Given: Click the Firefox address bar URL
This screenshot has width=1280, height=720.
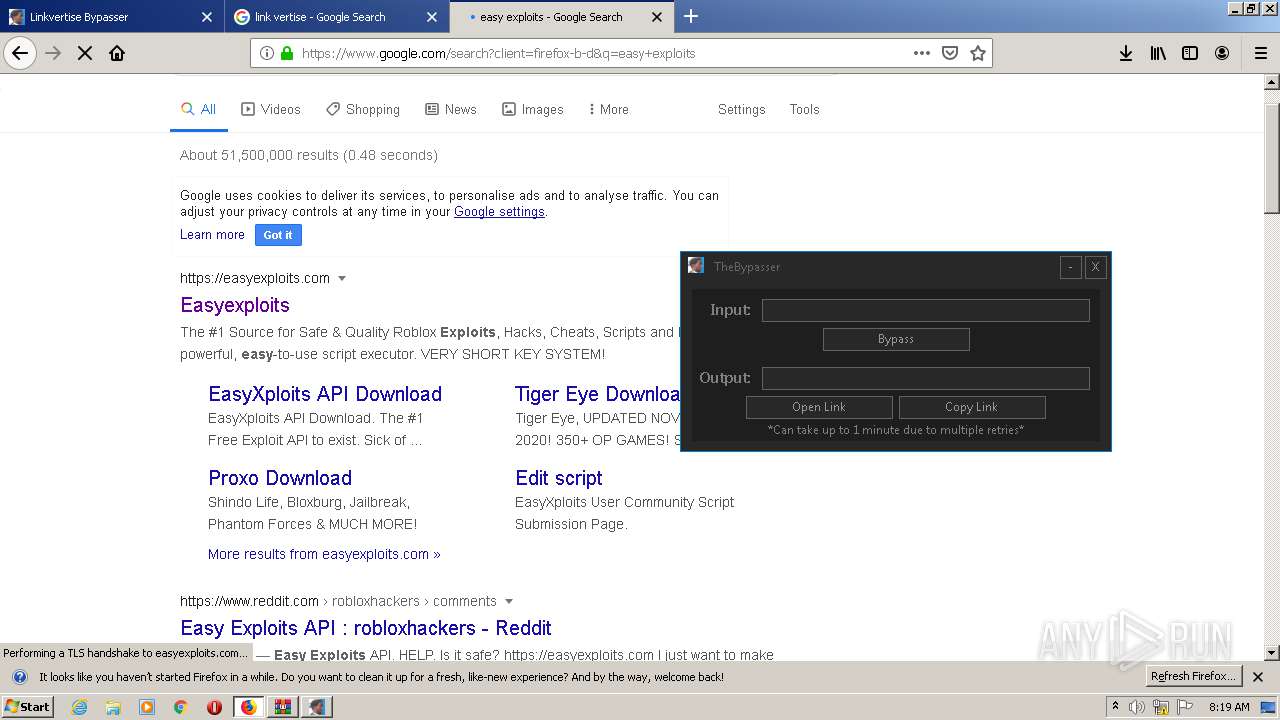Looking at the screenshot, I should tap(498, 53).
